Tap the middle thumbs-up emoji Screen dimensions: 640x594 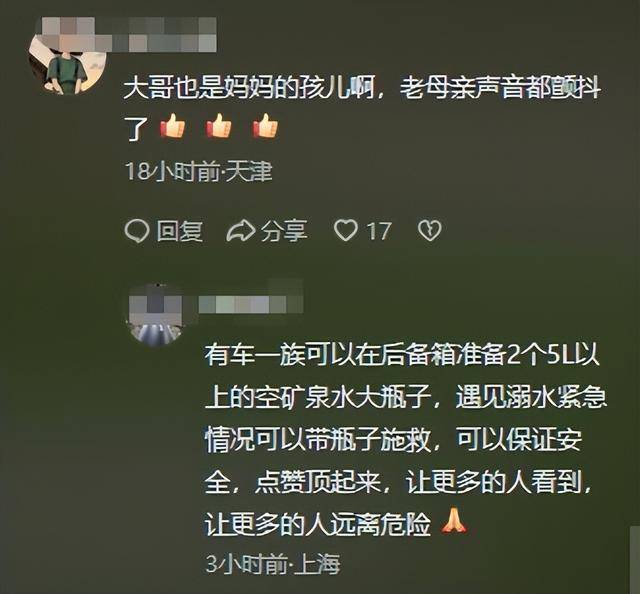coord(219,126)
